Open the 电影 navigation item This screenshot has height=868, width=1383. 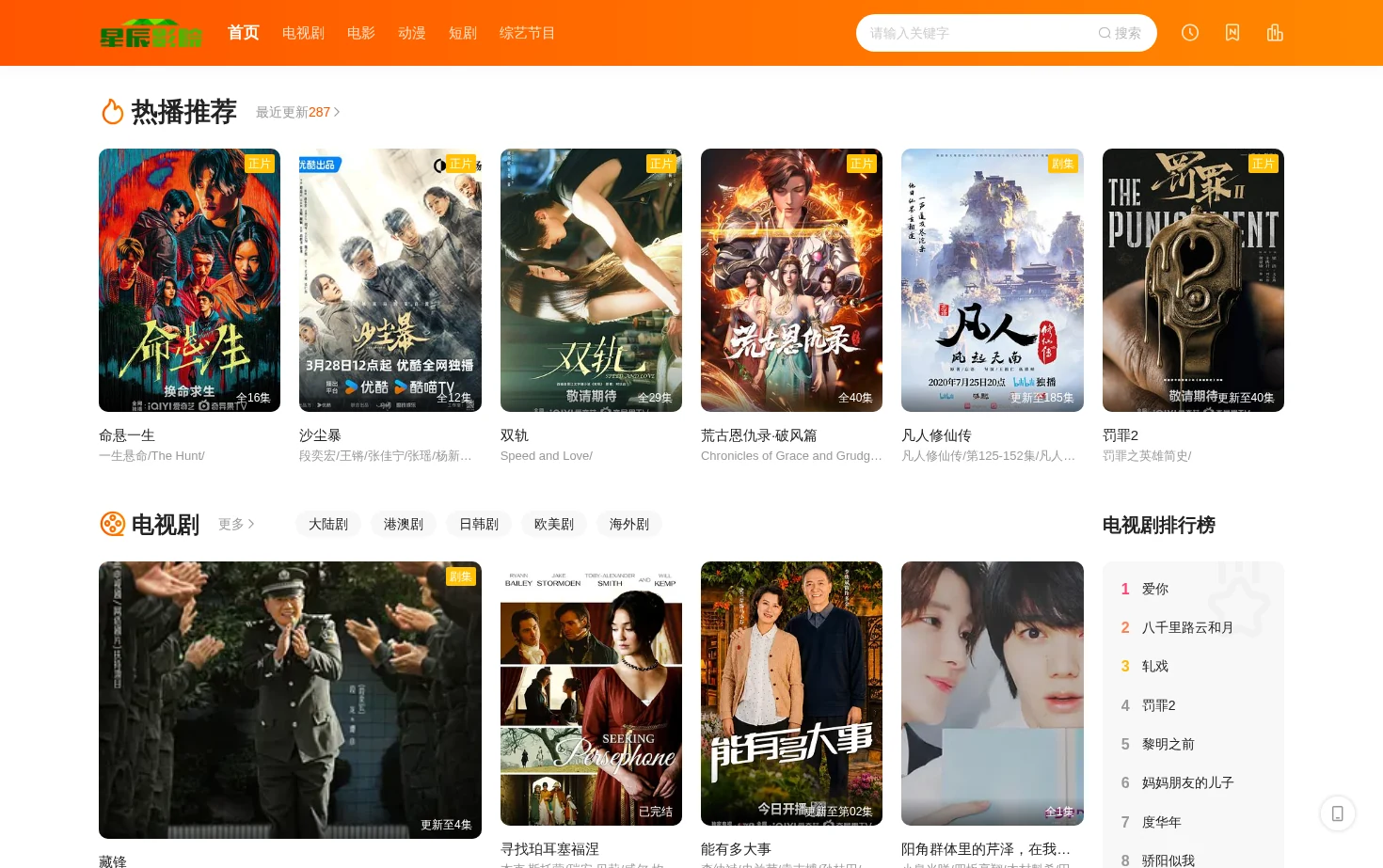pos(361,33)
